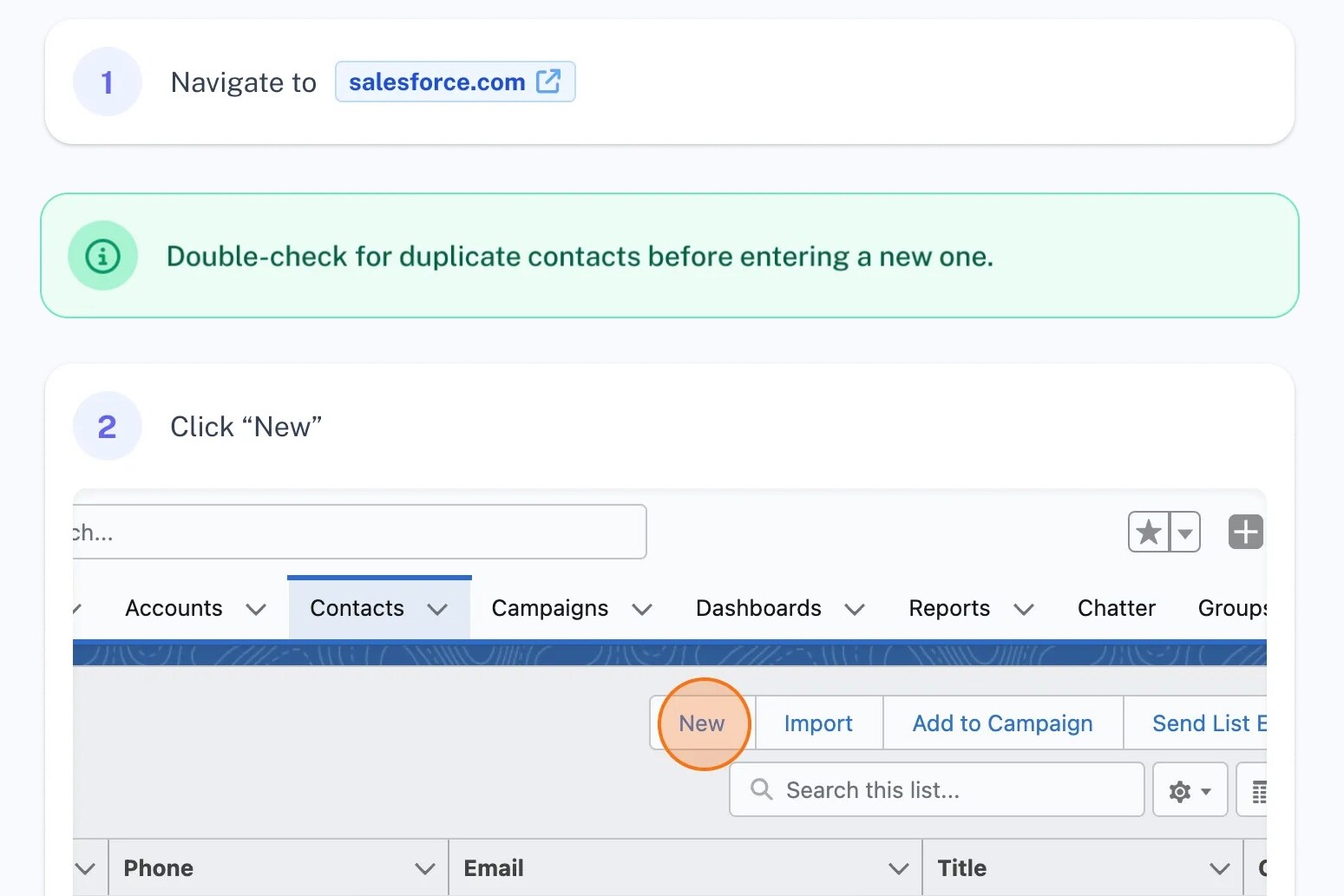Sort by the Phone column header
This screenshot has width=1344, height=896.
click(159, 868)
